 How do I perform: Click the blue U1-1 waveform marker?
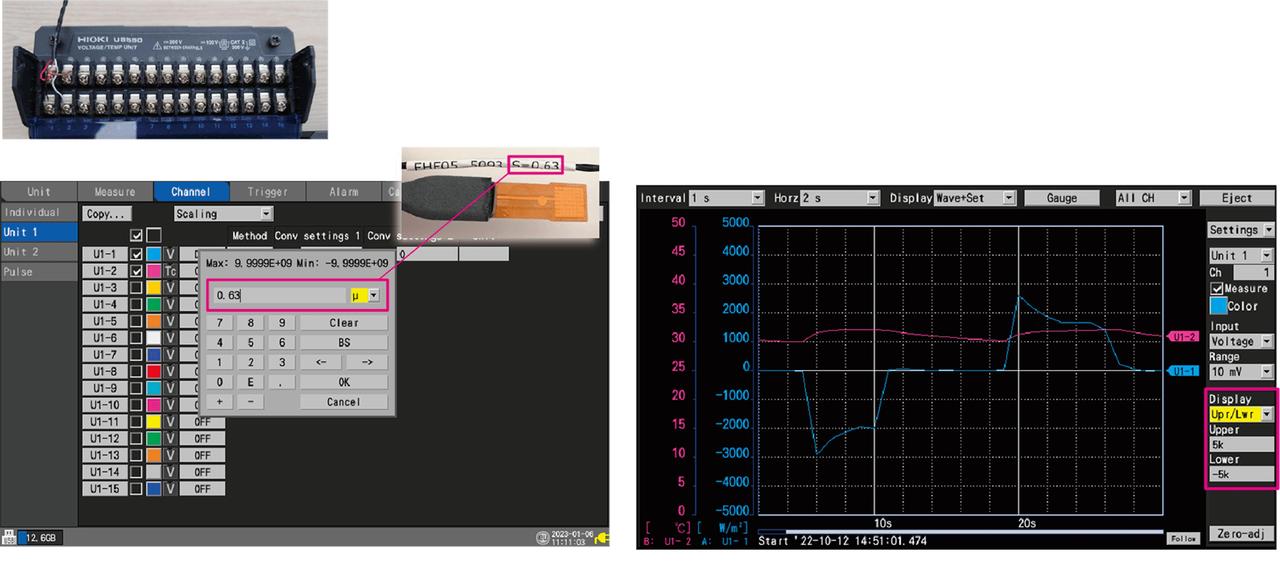tap(1184, 370)
